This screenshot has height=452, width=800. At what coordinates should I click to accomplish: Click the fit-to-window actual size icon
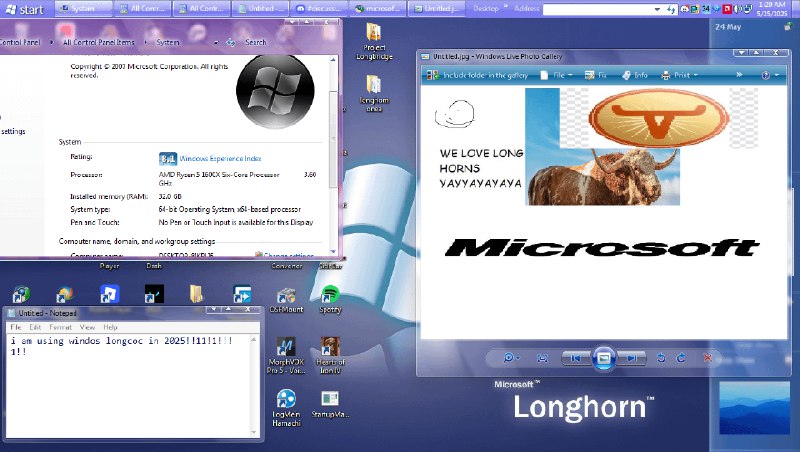pyautogui.click(x=542, y=359)
